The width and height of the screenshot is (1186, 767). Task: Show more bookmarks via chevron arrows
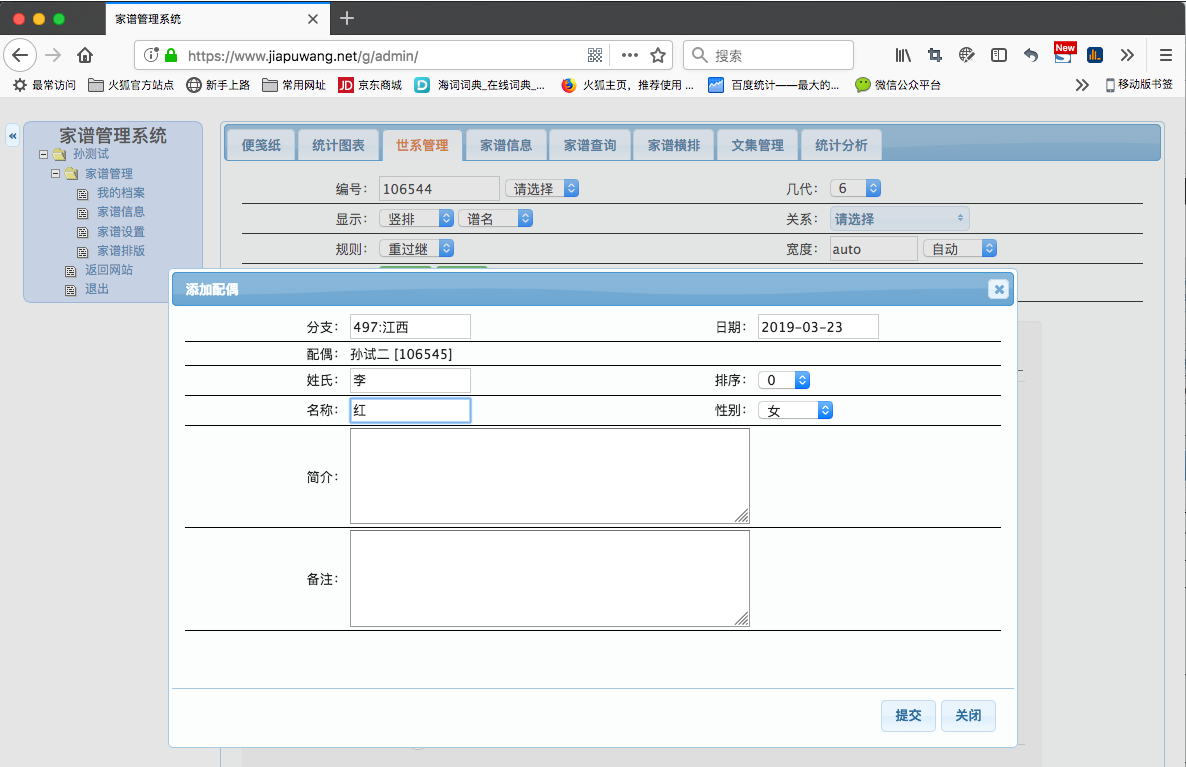tap(1082, 85)
